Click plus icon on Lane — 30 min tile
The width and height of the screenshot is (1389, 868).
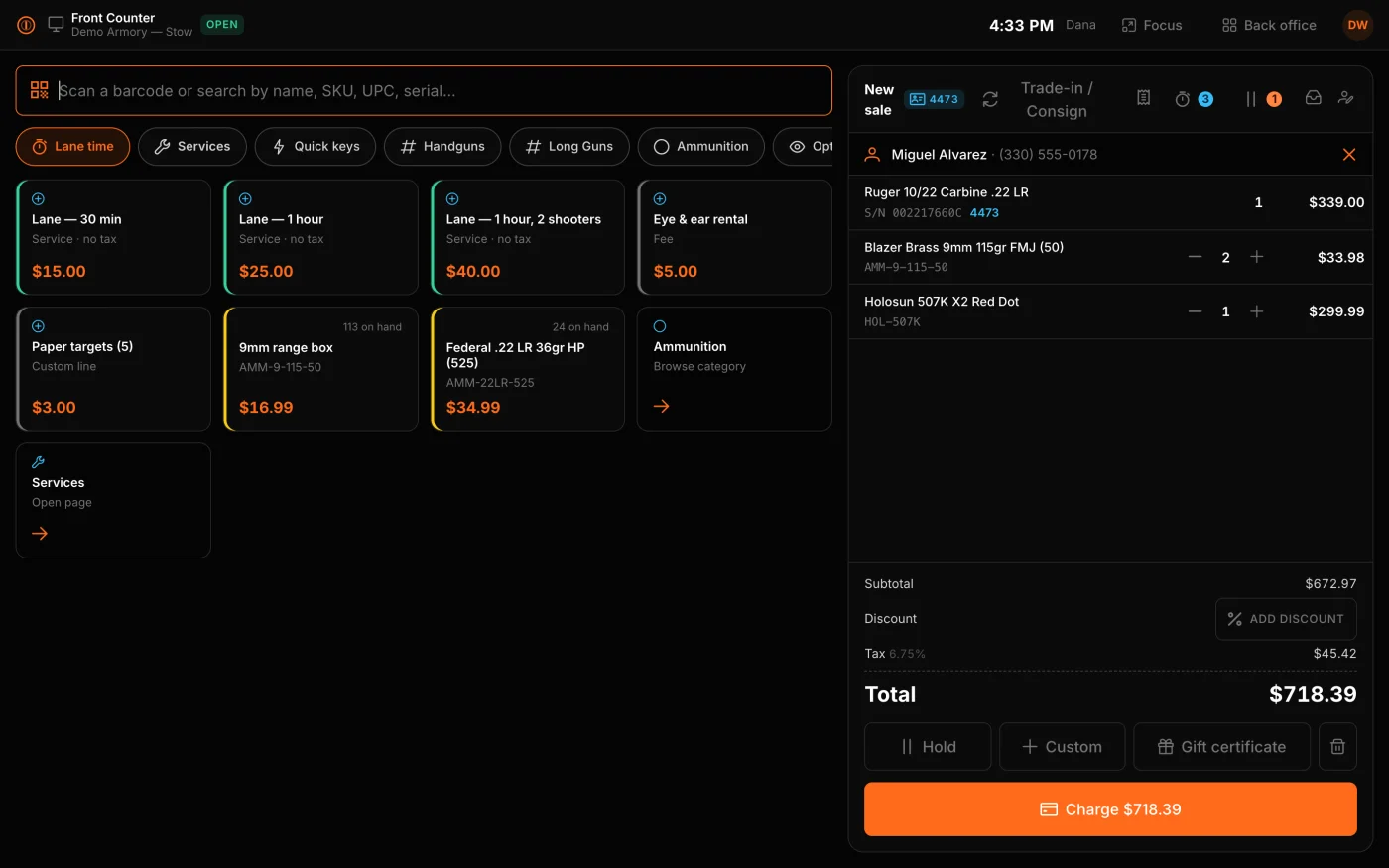pyautogui.click(x=38, y=199)
